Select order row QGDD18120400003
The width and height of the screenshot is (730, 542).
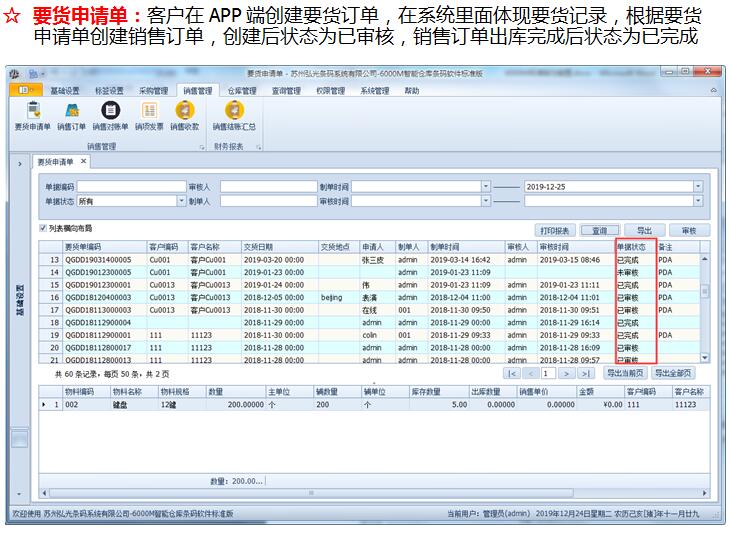(x=370, y=298)
